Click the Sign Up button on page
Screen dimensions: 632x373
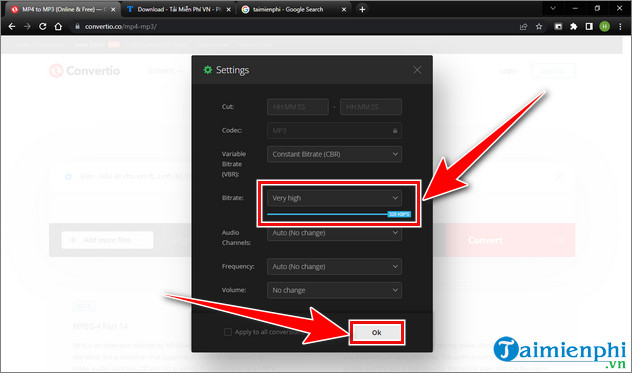pos(553,71)
